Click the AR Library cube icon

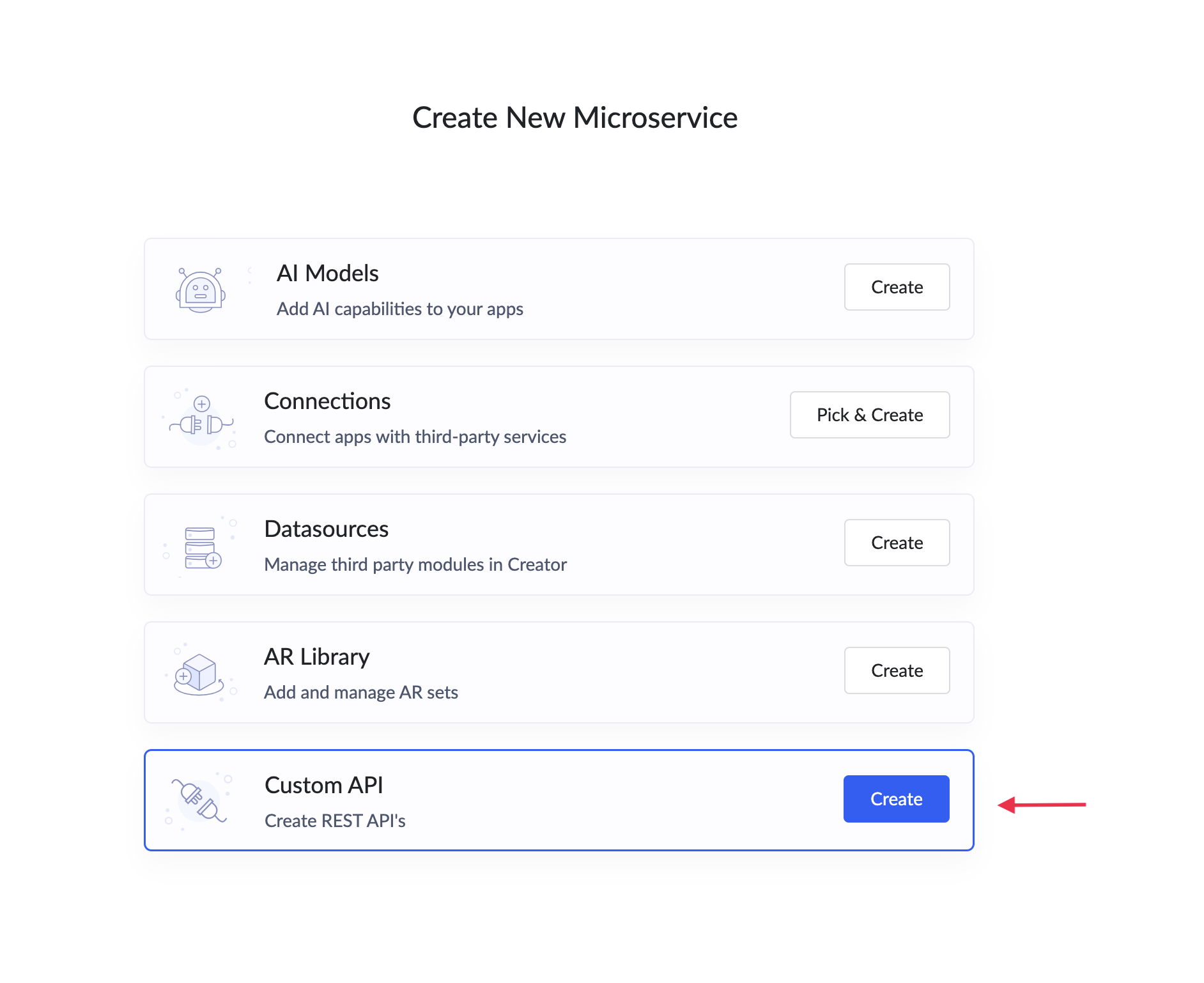[x=199, y=674]
